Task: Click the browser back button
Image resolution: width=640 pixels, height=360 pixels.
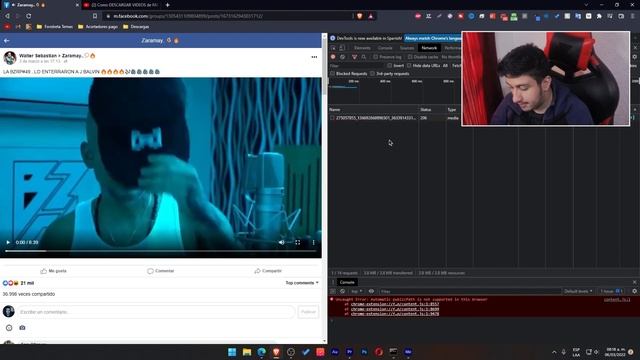Action: tap(7, 16)
